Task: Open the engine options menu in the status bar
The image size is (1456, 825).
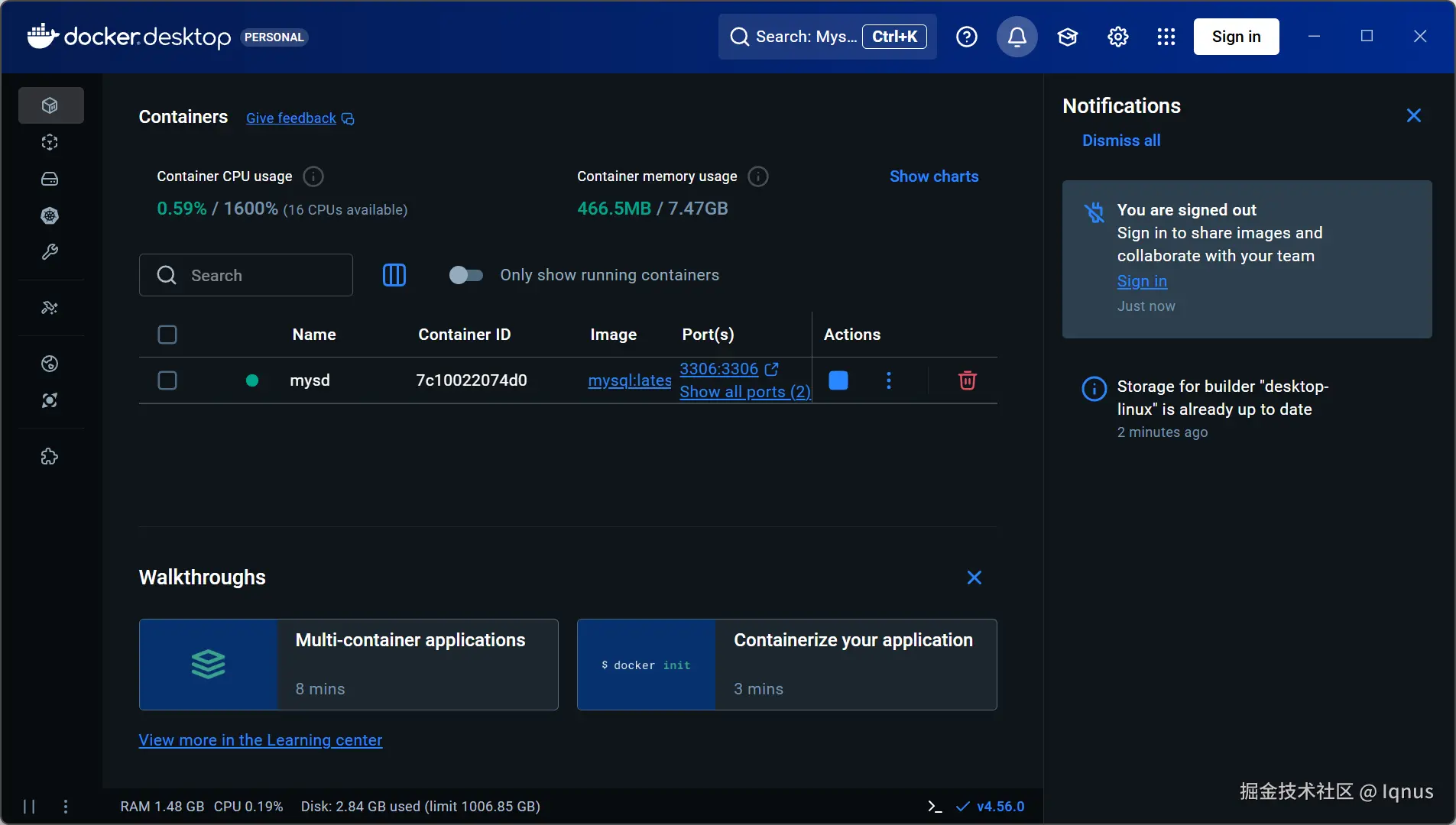Action: pos(66,807)
